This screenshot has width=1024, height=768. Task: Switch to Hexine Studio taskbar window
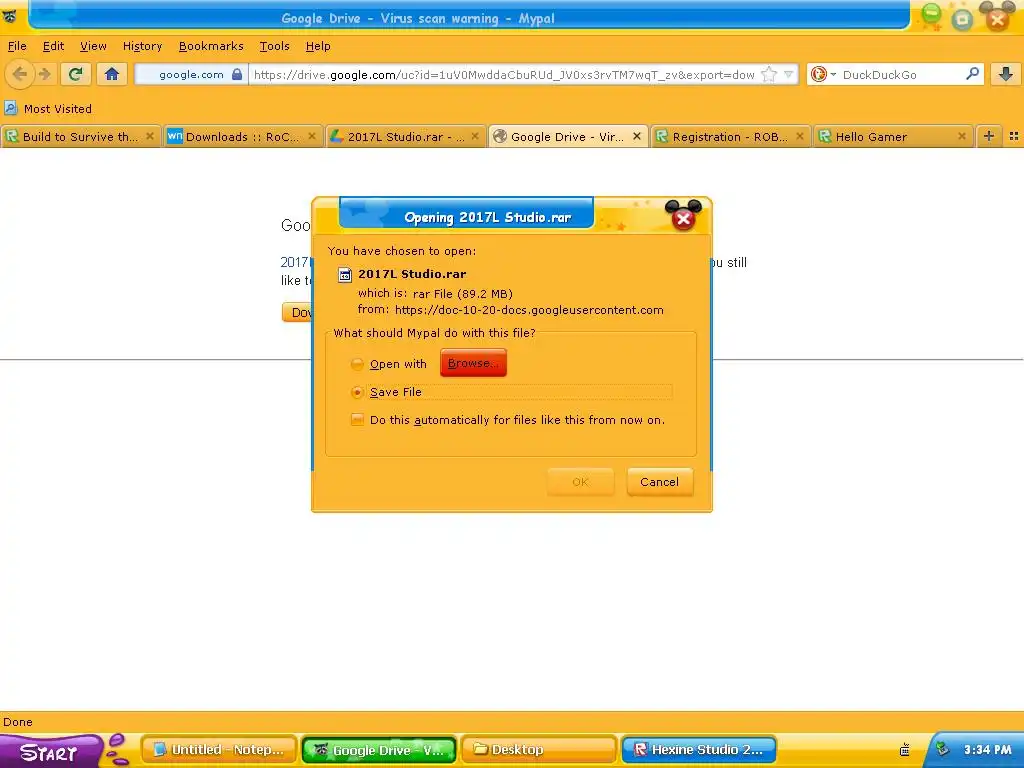699,750
